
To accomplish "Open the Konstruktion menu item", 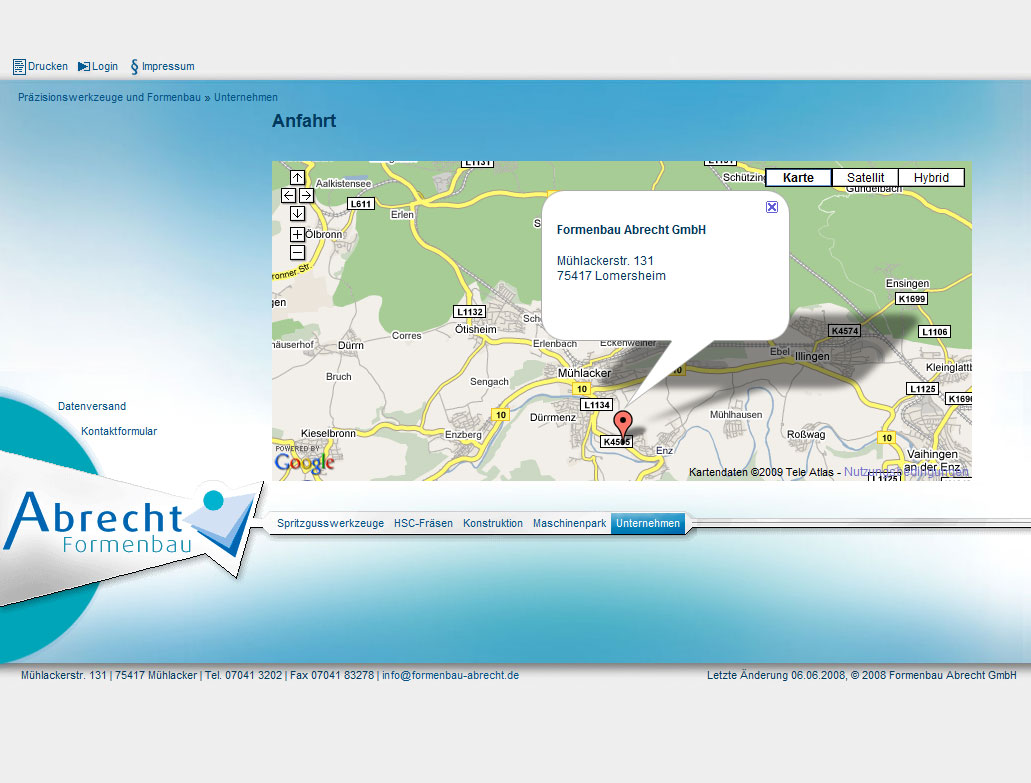I will point(493,523).
